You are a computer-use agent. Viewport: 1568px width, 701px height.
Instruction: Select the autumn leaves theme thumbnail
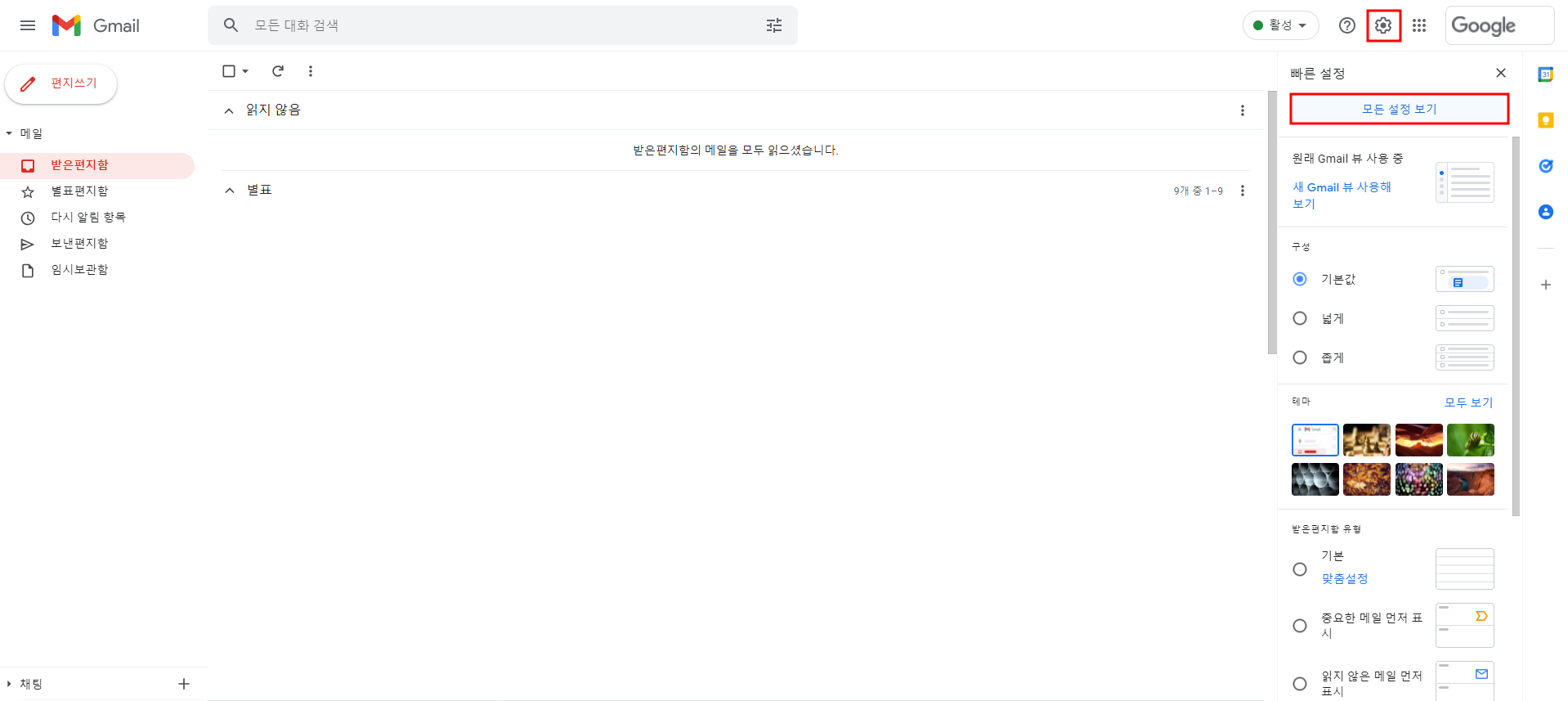pos(1366,479)
